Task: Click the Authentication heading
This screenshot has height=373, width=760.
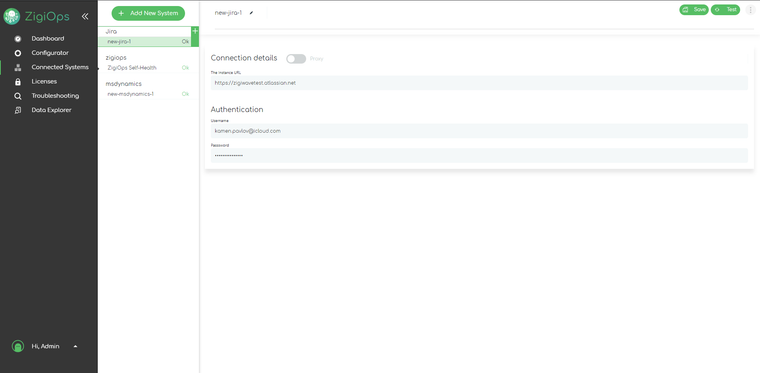Action: [x=237, y=109]
